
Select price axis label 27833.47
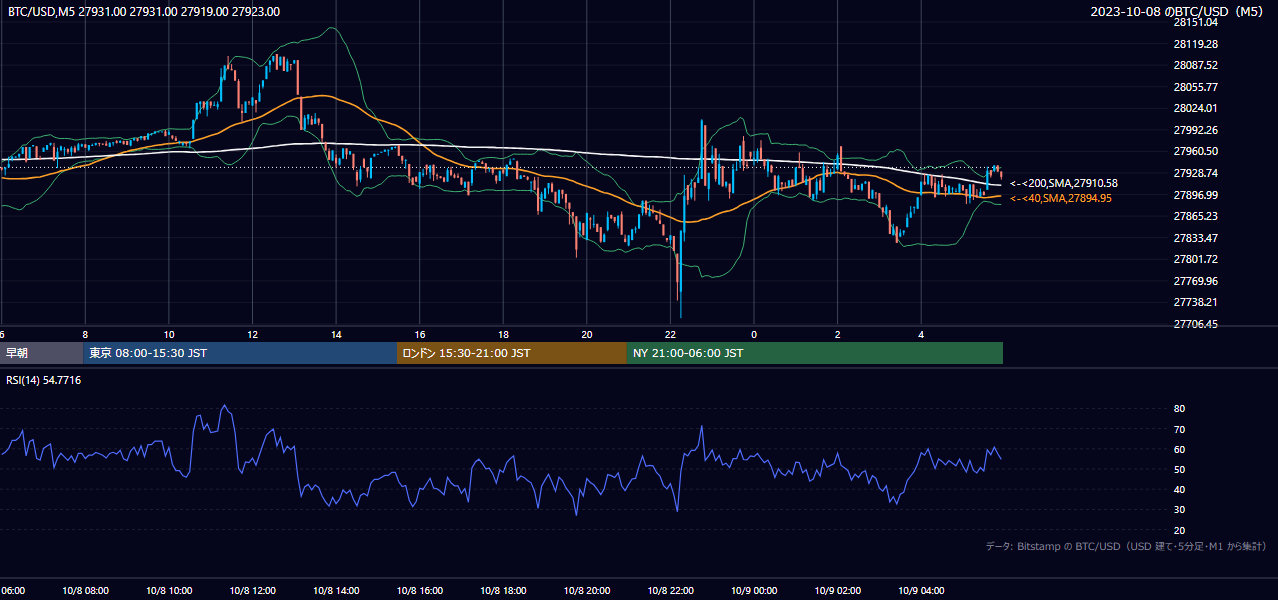click(1195, 238)
